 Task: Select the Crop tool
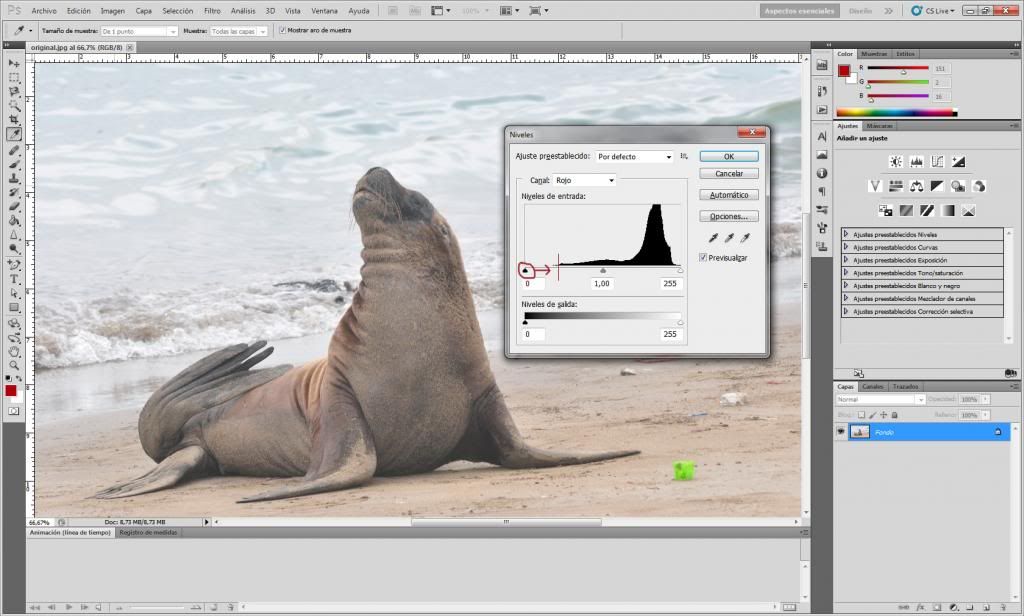click(14, 120)
